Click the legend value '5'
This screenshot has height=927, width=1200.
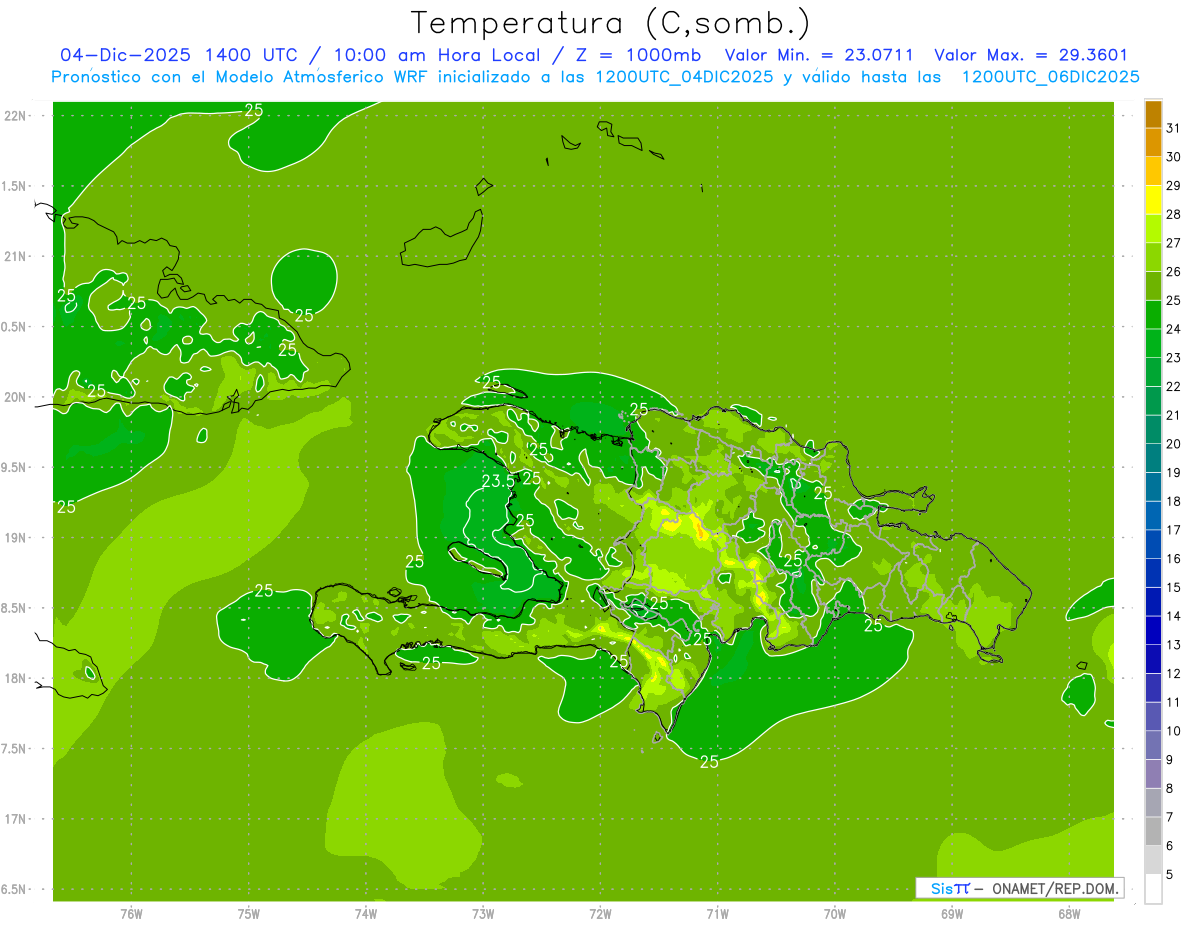pyautogui.click(x=1170, y=874)
